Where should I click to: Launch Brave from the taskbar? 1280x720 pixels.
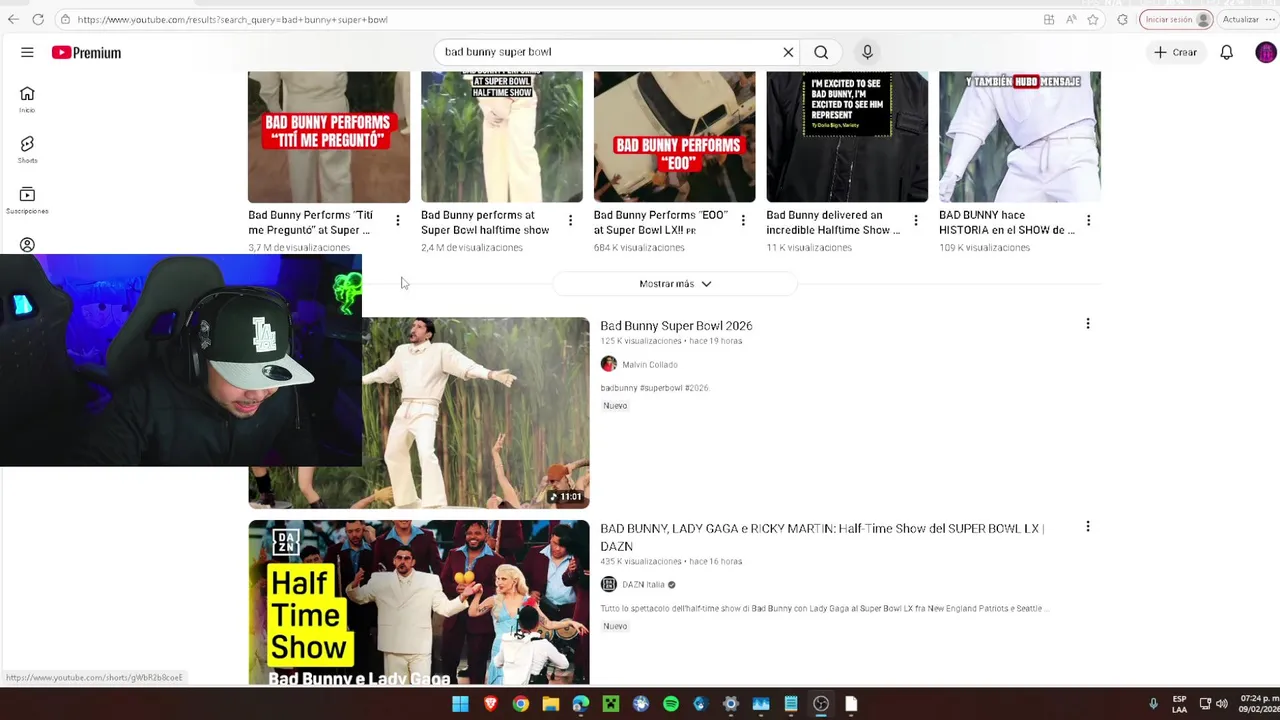point(490,704)
